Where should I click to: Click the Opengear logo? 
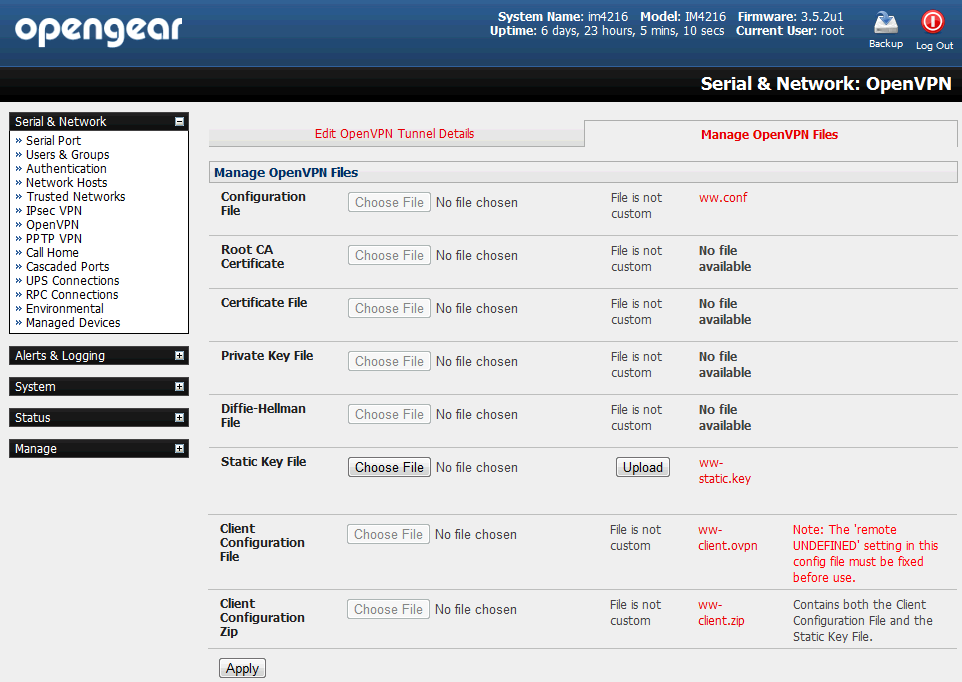coord(98,30)
